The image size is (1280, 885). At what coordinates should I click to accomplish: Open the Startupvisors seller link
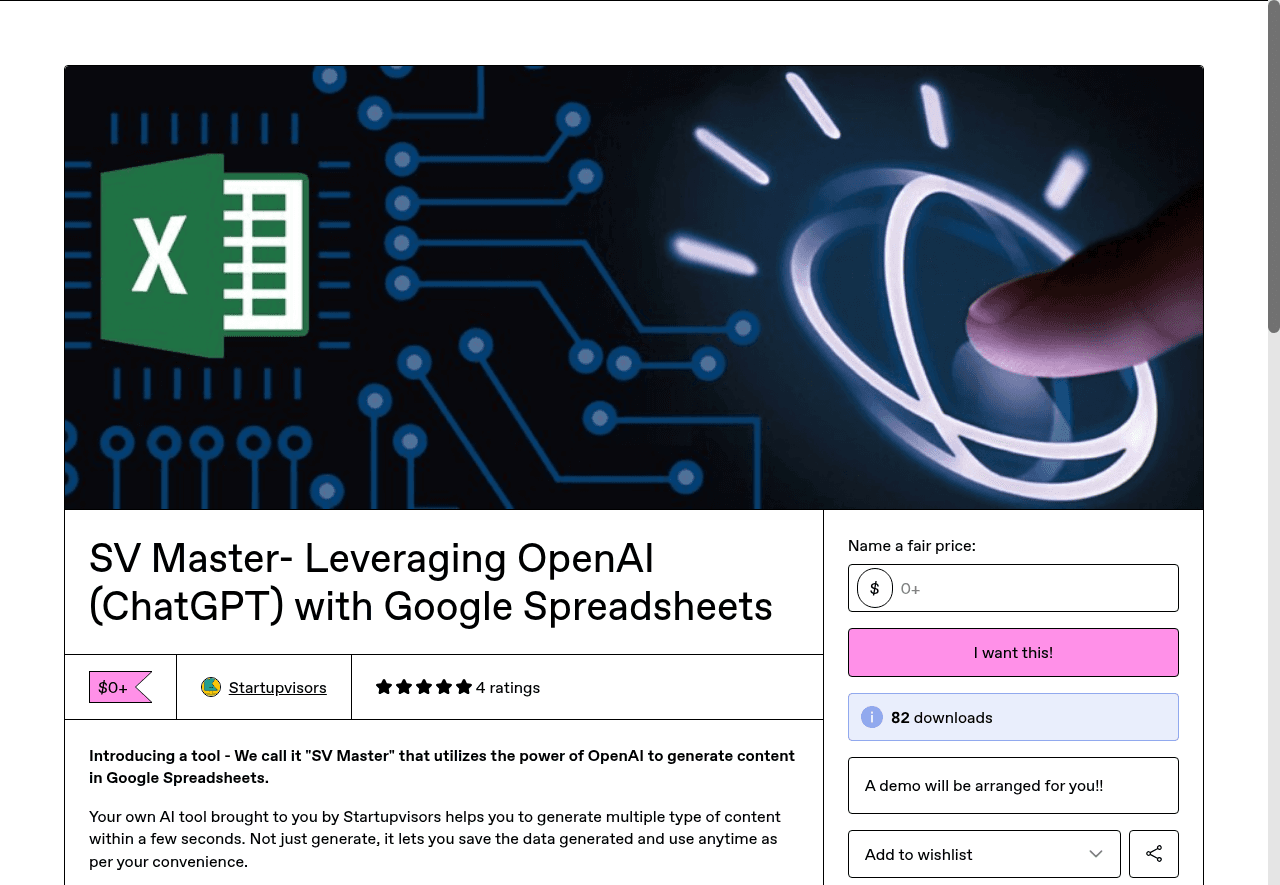277,687
